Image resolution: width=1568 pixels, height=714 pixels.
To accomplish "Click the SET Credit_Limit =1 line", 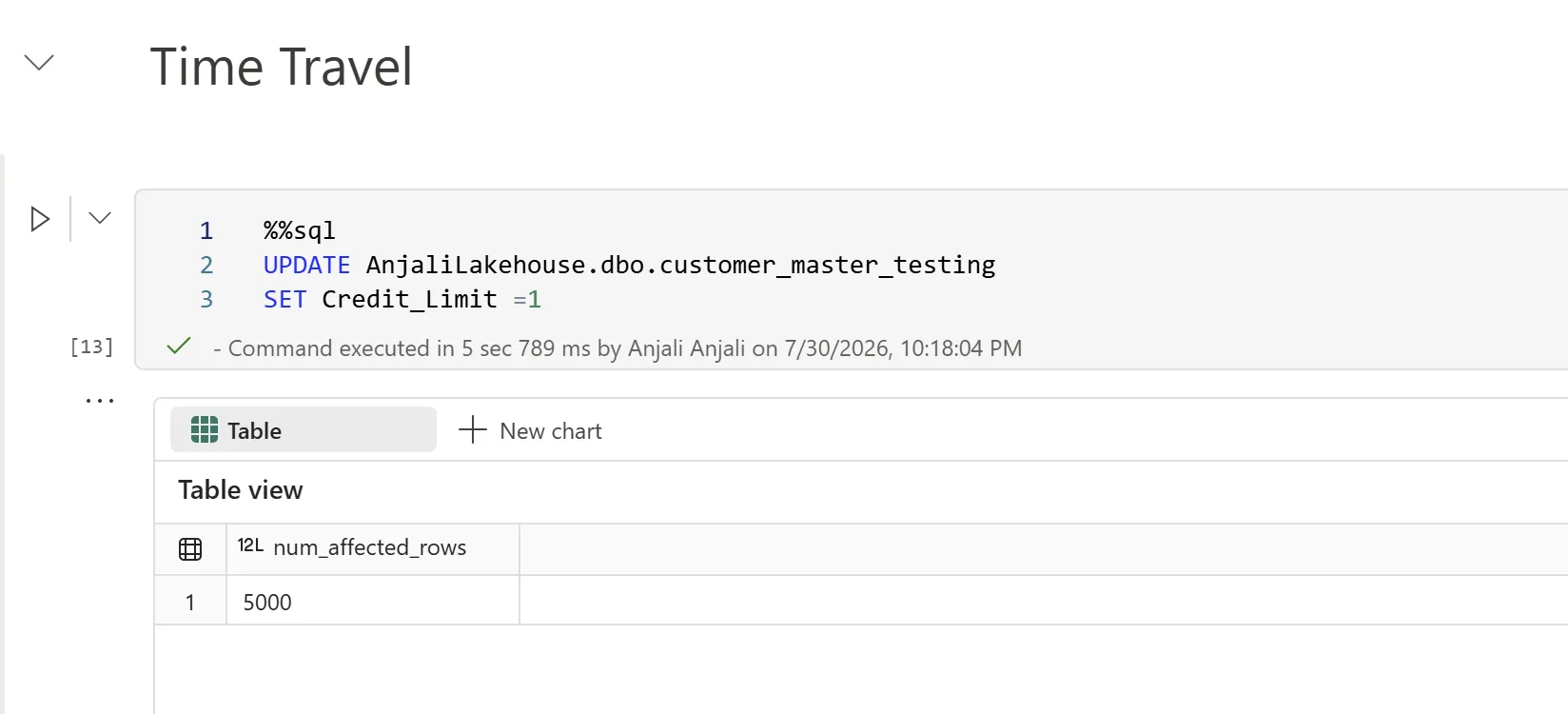I will click(x=402, y=299).
